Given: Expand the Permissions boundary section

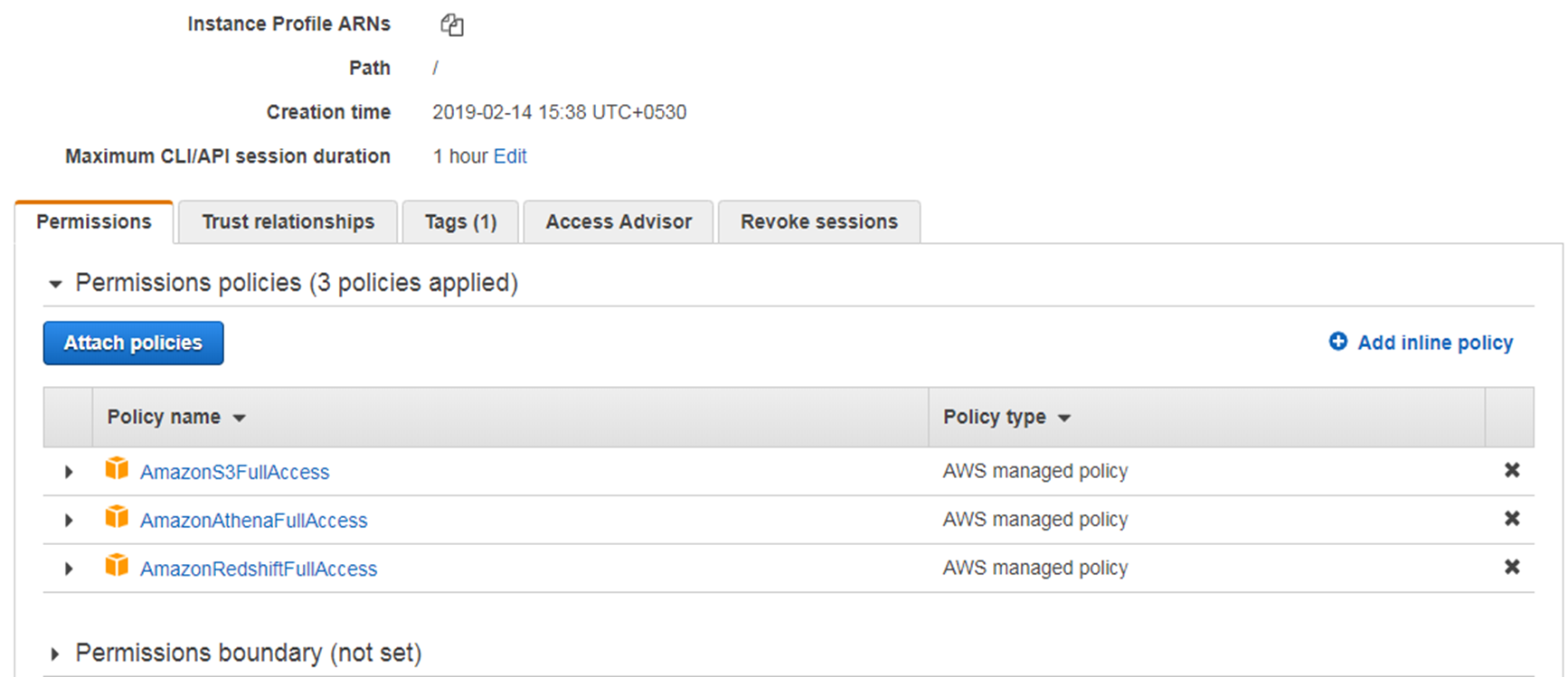Looking at the screenshot, I should (x=55, y=653).
